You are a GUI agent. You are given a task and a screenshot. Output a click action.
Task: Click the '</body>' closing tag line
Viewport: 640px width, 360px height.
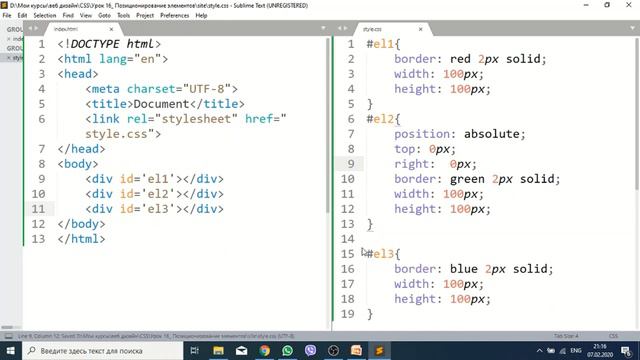[81, 224]
